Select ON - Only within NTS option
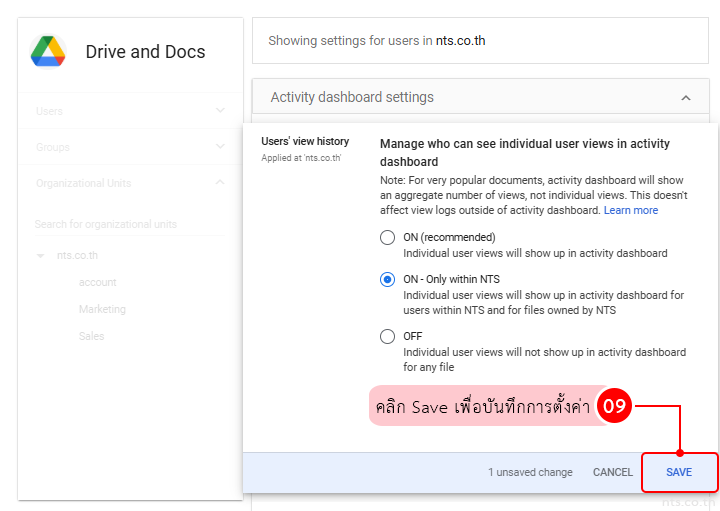The image size is (720, 511). coord(387,280)
